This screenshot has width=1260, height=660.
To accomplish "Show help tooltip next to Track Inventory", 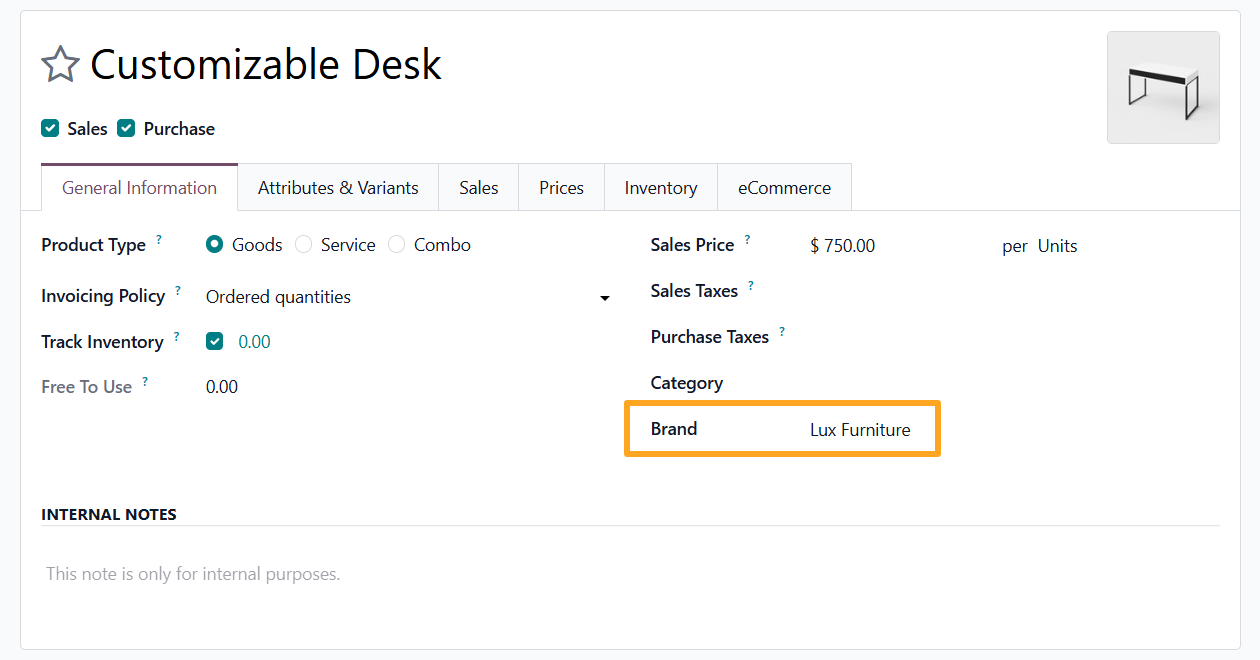I will 176,337.
